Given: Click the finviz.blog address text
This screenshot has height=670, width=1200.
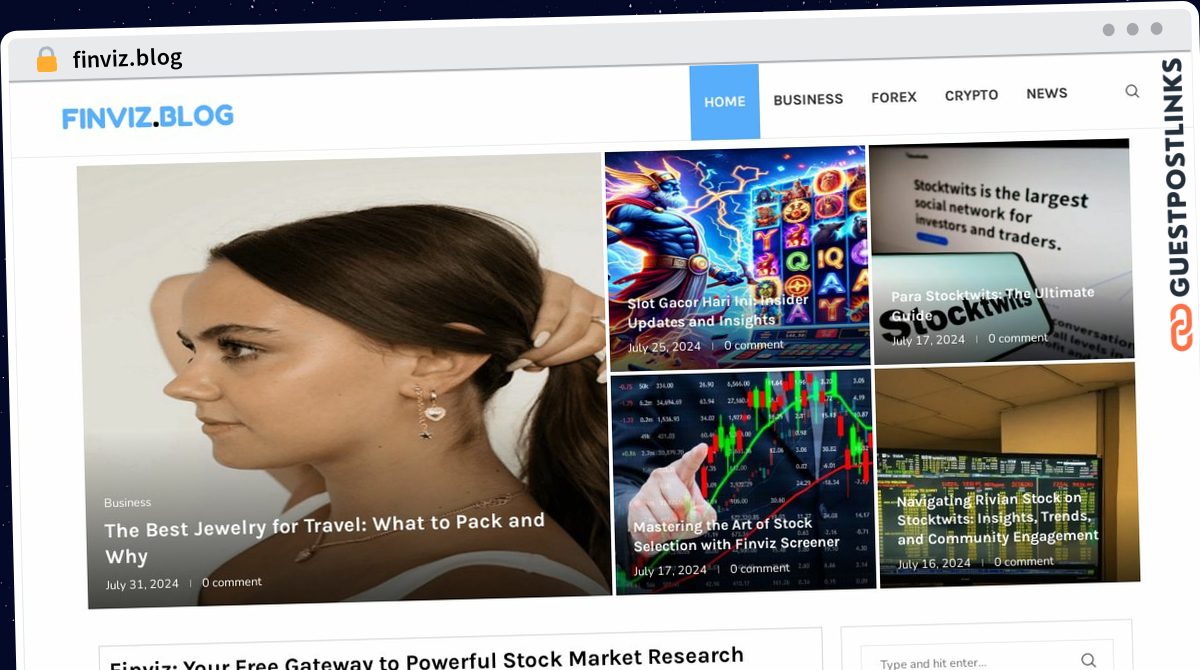Looking at the screenshot, I should tap(128, 58).
